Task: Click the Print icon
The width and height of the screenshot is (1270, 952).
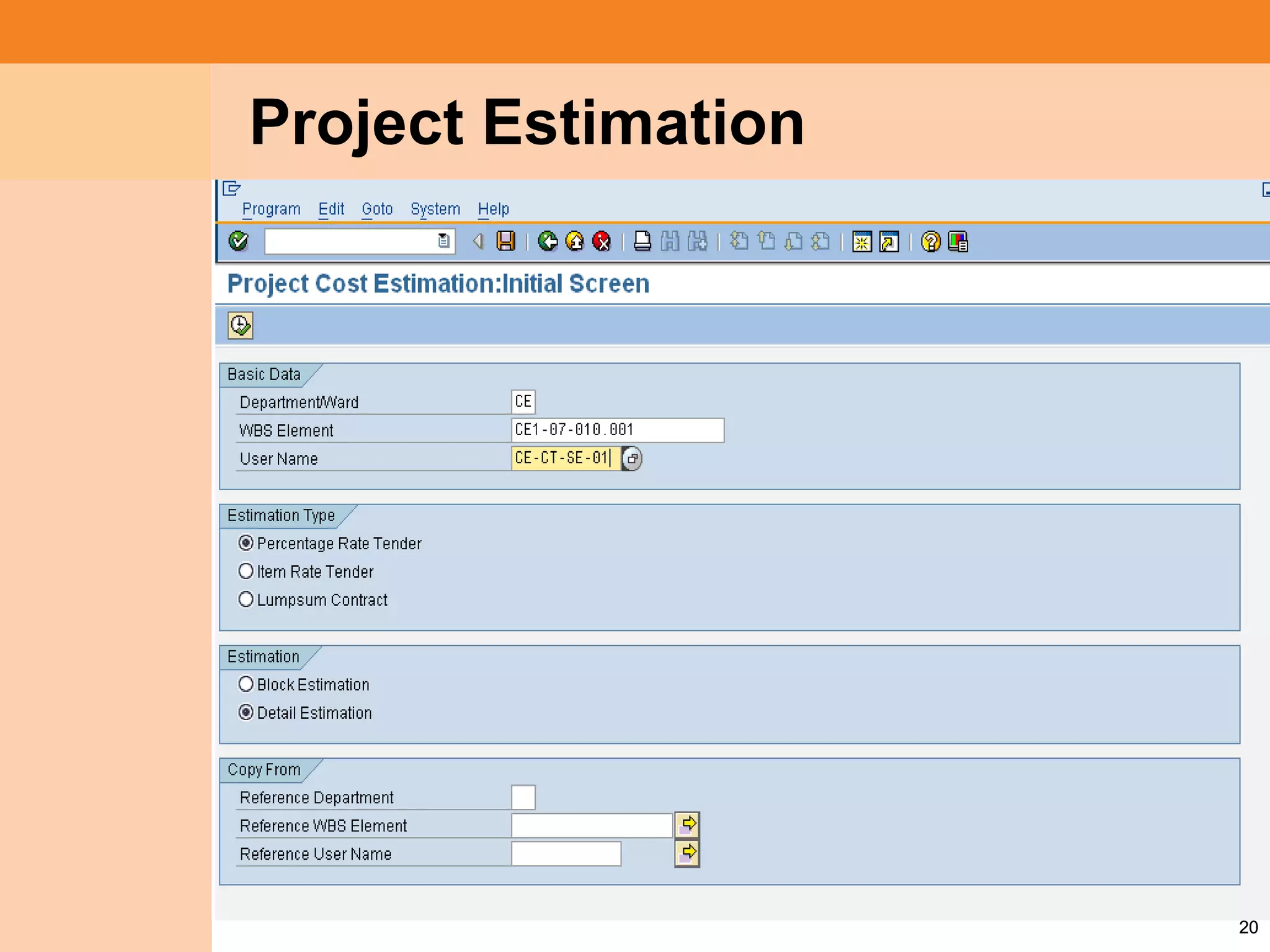Action: [642, 241]
